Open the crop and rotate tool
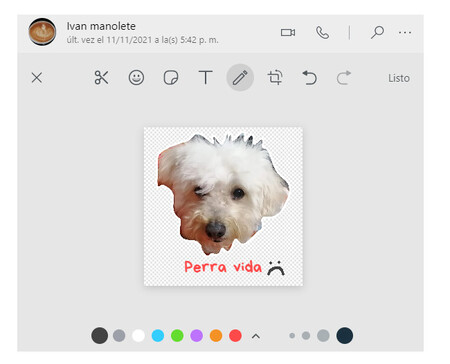 point(275,78)
